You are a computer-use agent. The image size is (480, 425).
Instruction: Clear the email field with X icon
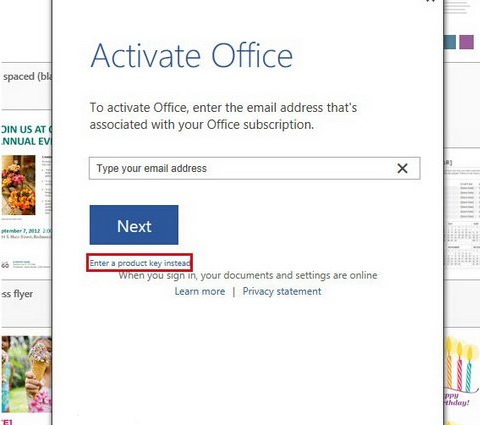pos(402,168)
